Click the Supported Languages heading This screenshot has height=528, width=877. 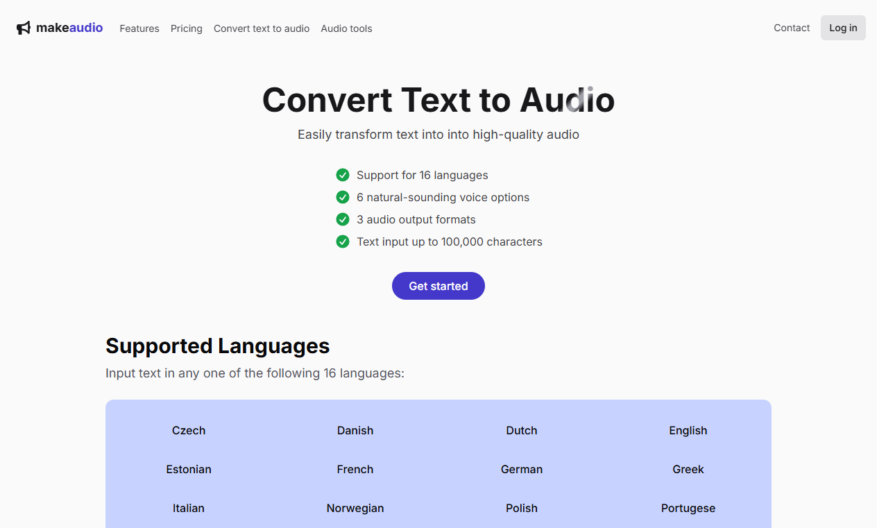point(218,346)
